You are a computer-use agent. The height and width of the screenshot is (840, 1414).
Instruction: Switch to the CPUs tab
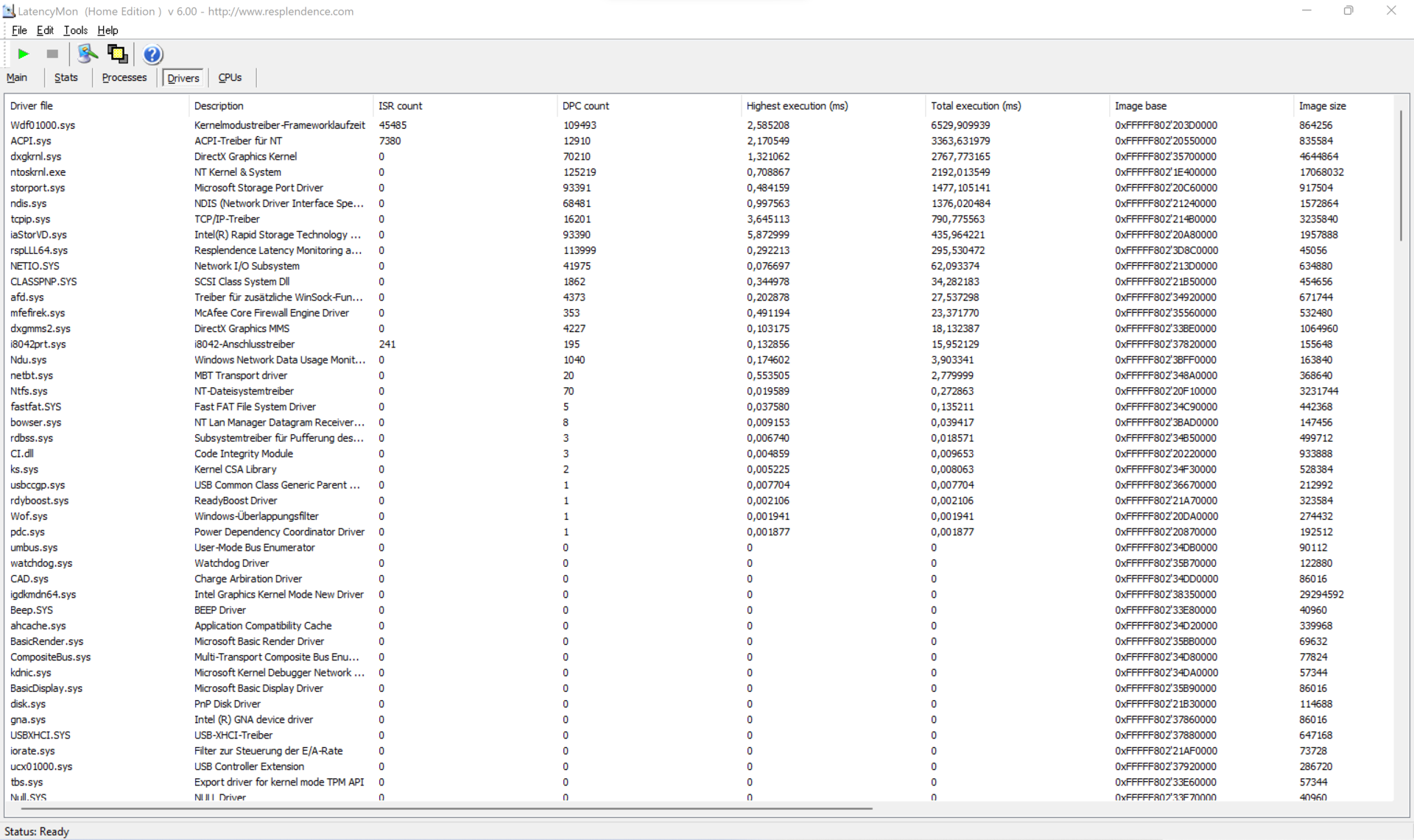(230, 77)
